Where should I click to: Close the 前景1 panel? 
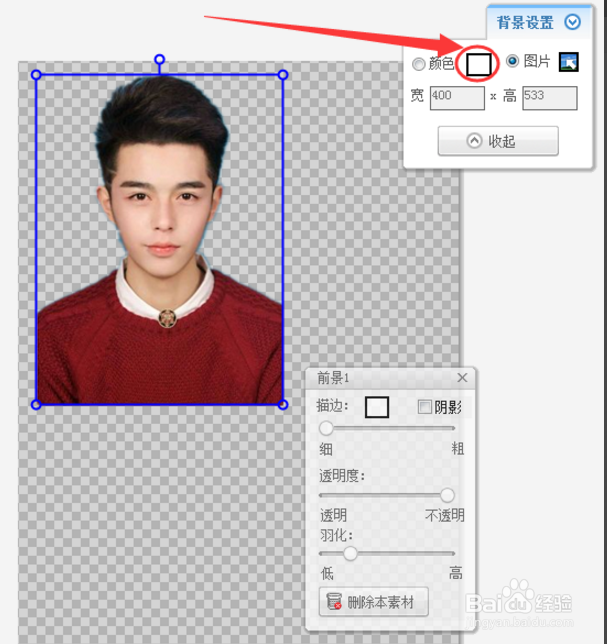pos(462,377)
